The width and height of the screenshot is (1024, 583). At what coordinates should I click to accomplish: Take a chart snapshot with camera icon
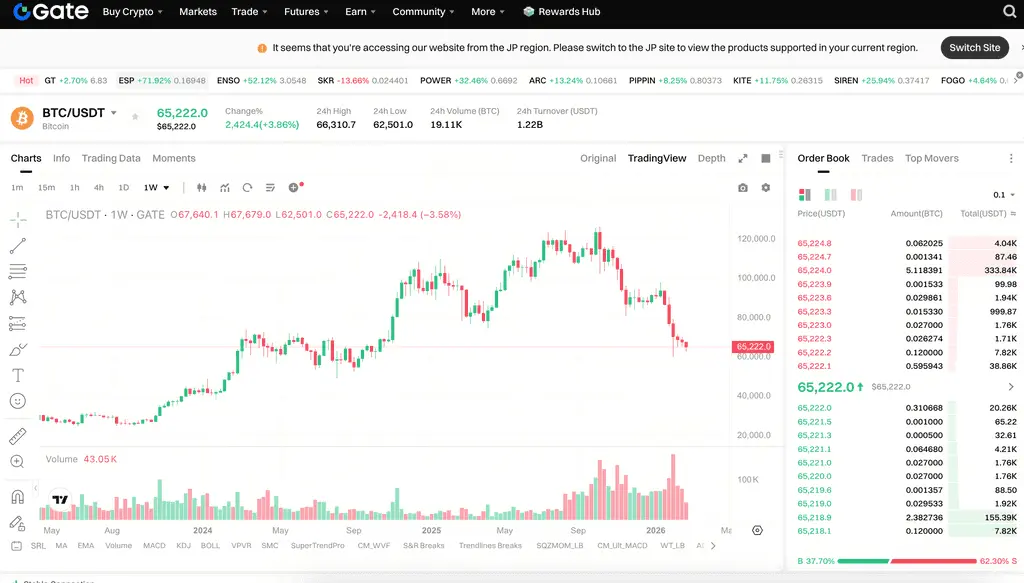[743, 187]
